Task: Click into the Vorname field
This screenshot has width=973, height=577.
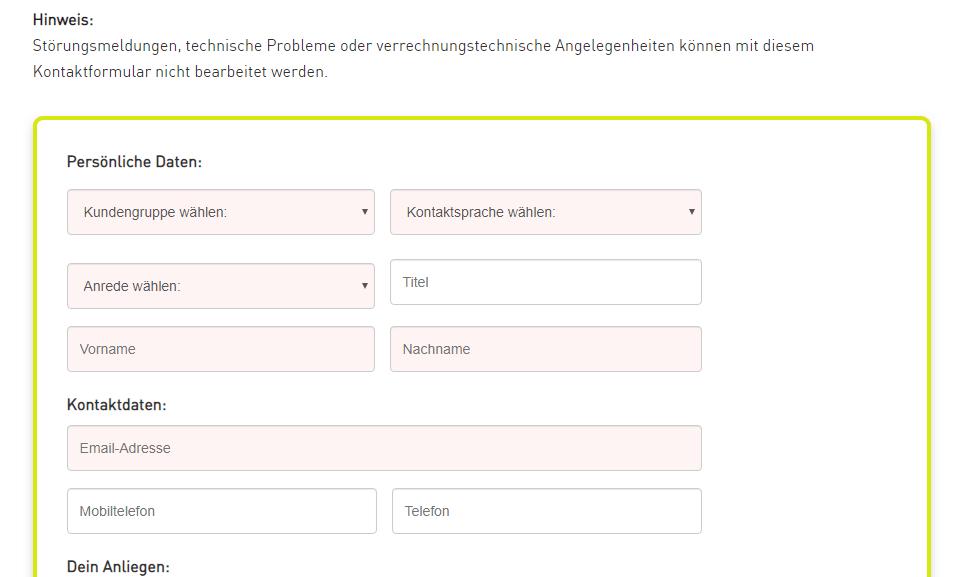Action: point(221,349)
